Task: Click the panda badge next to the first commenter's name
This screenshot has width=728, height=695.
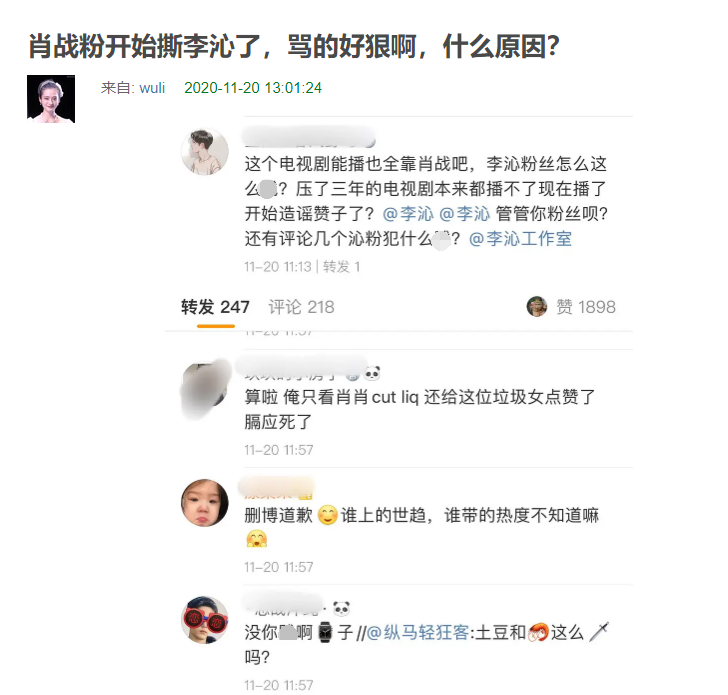Action: tap(372, 373)
